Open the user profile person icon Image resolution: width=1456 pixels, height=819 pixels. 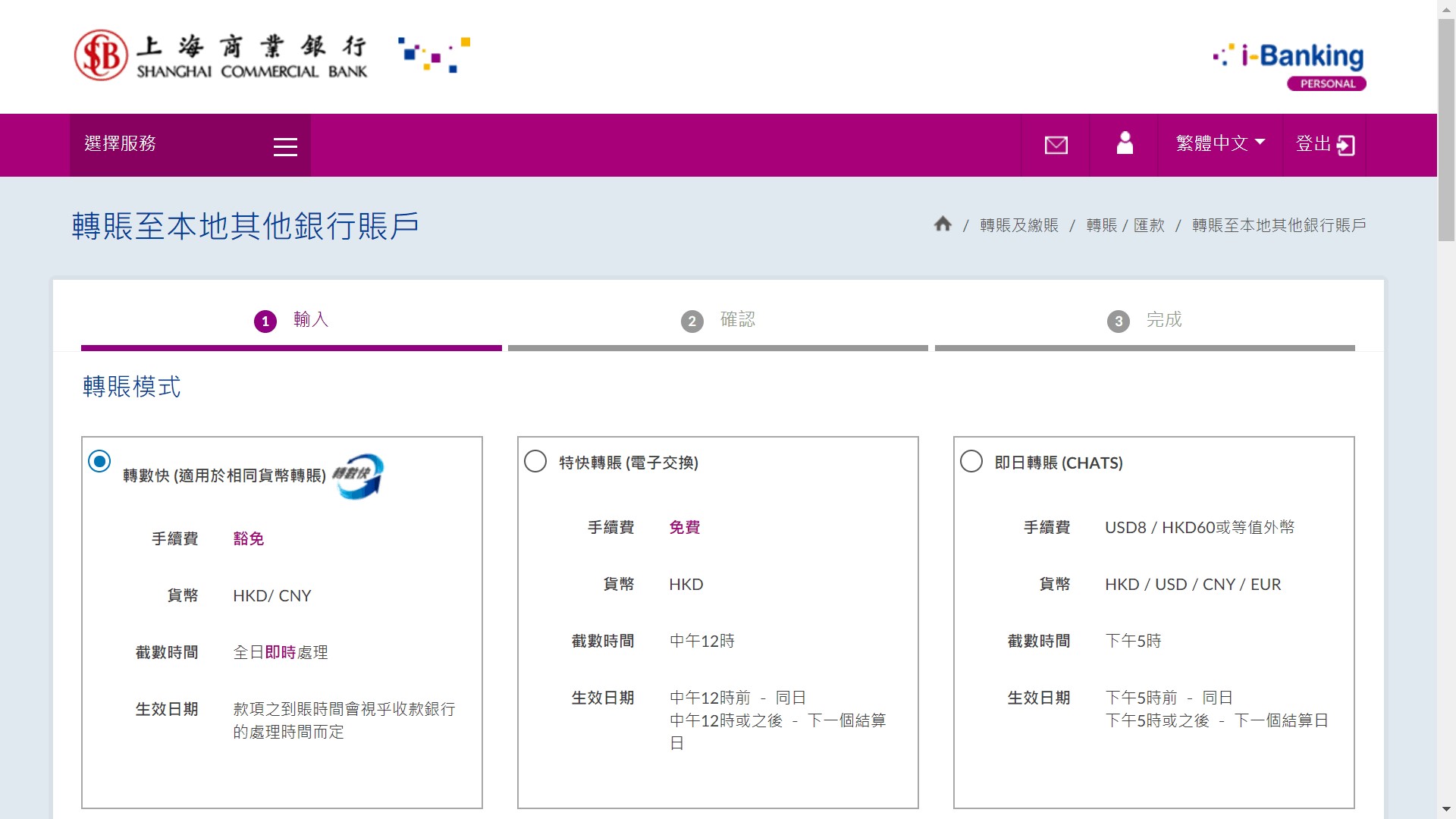coord(1125,143)
